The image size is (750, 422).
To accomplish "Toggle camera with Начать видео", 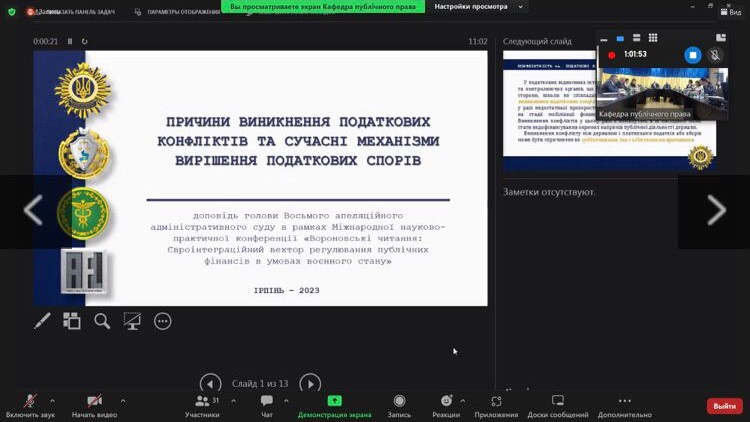I will [x=94, y=405].
